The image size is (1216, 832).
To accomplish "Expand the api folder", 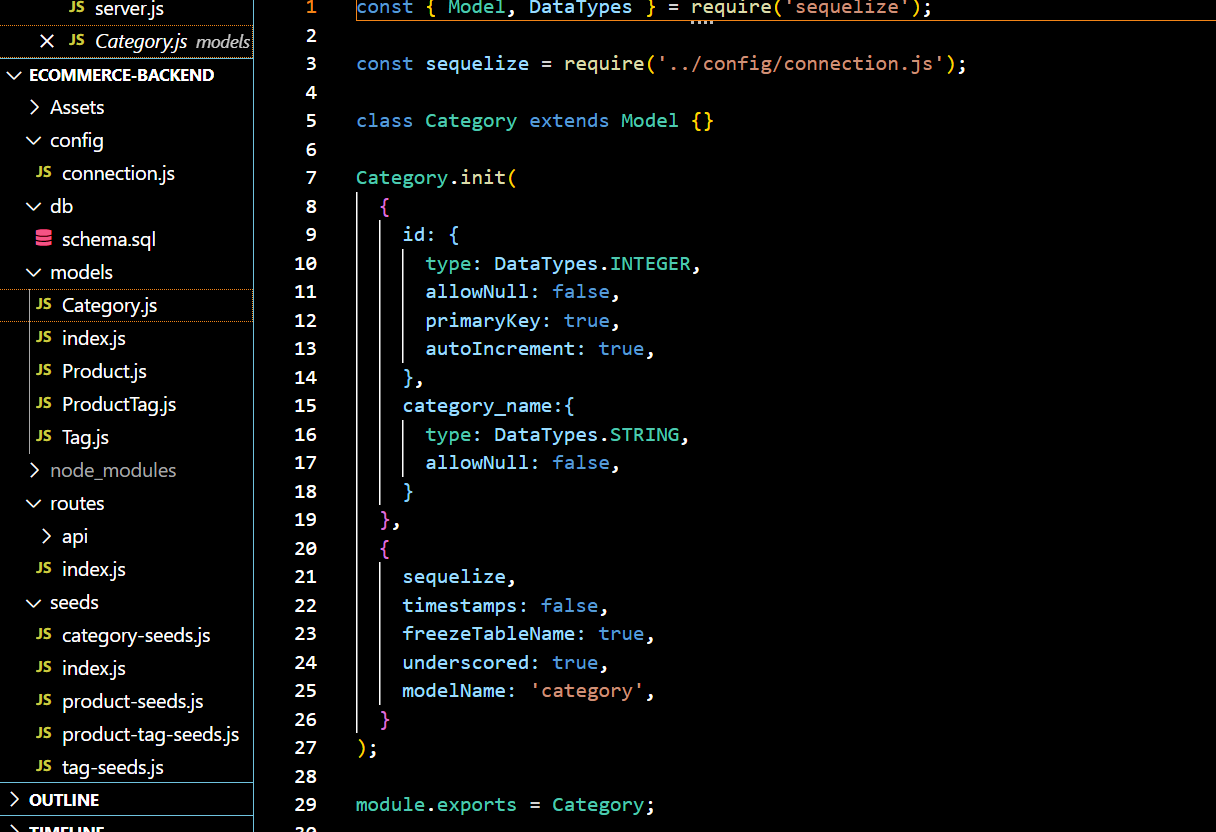I will pyautogui.click(x=47, y=536).
